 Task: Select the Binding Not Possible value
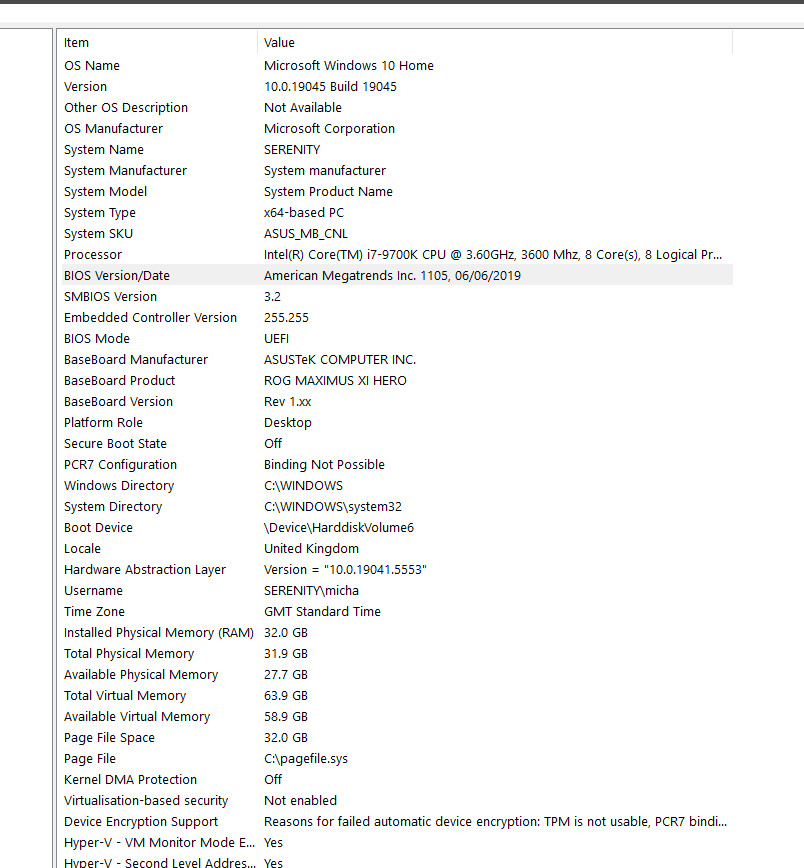324,465
